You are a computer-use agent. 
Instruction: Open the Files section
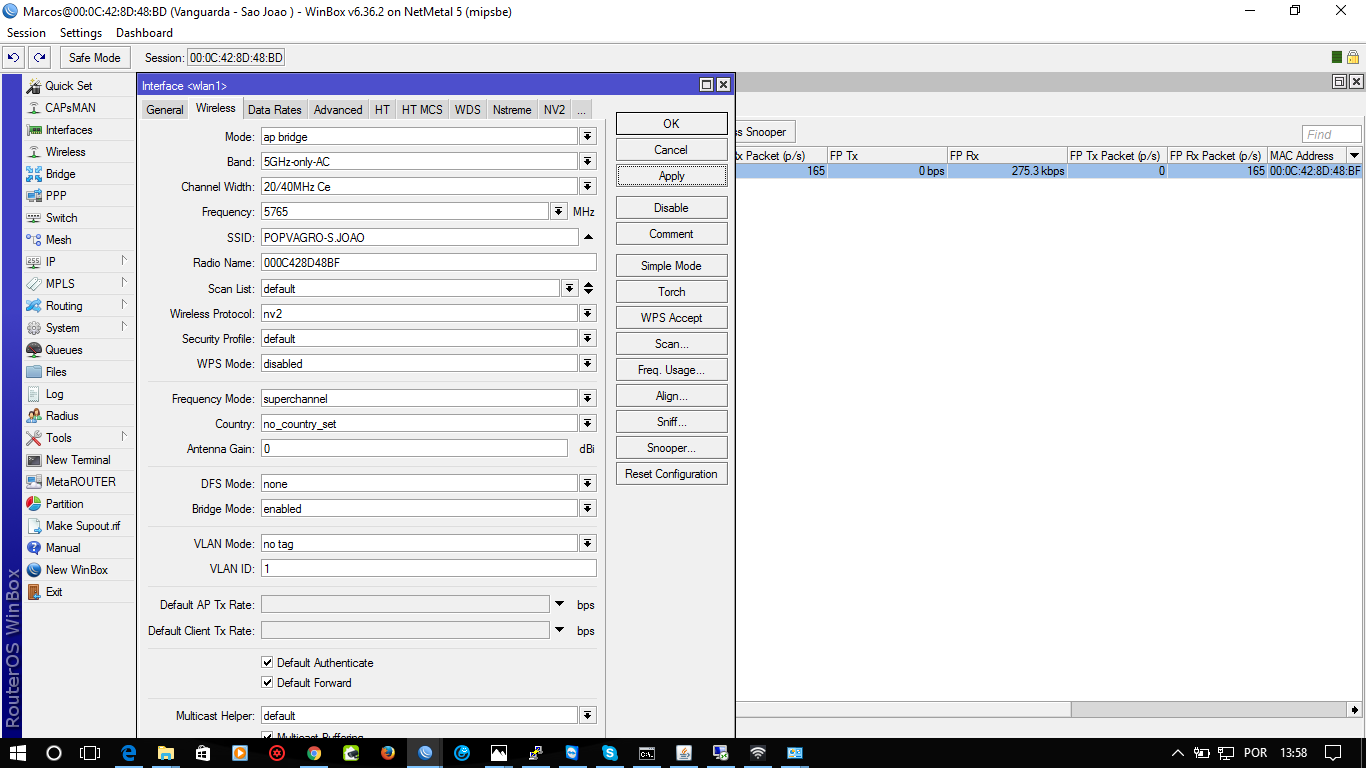point(56,372)
